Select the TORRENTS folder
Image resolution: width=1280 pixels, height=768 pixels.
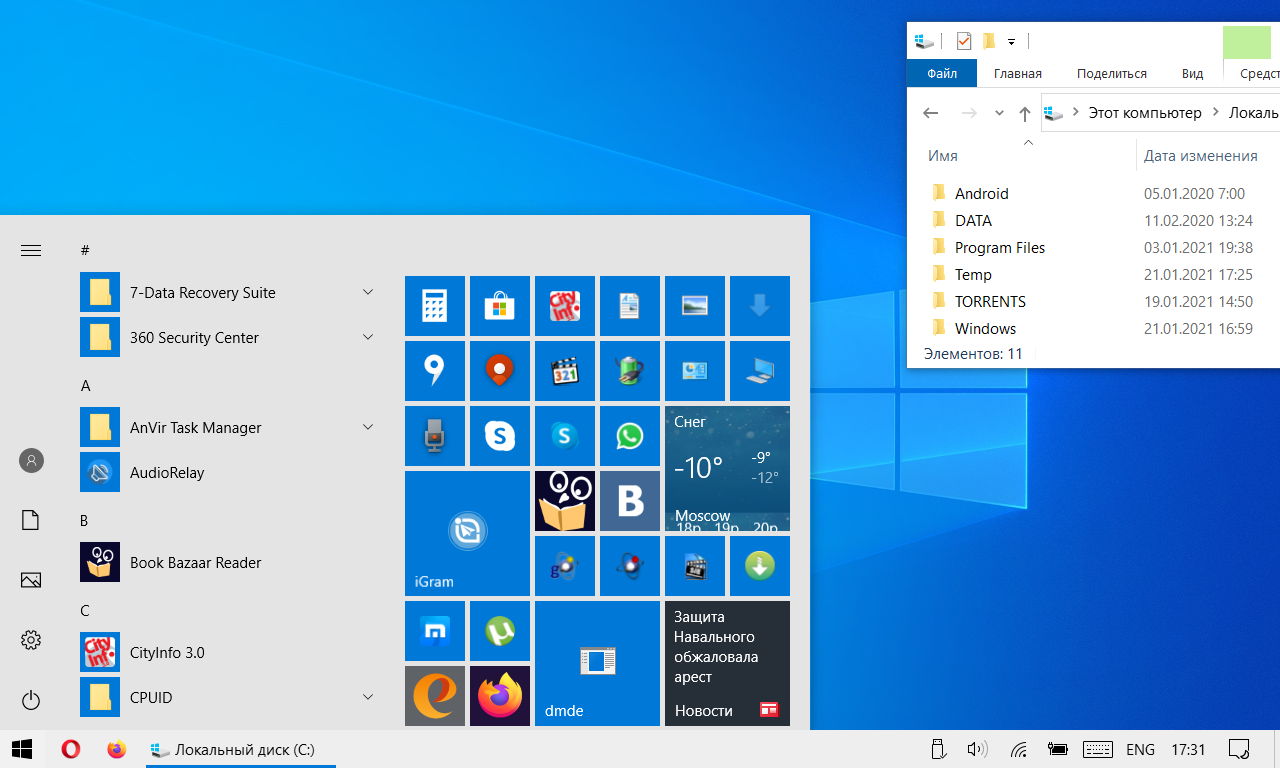click(978, 301)
